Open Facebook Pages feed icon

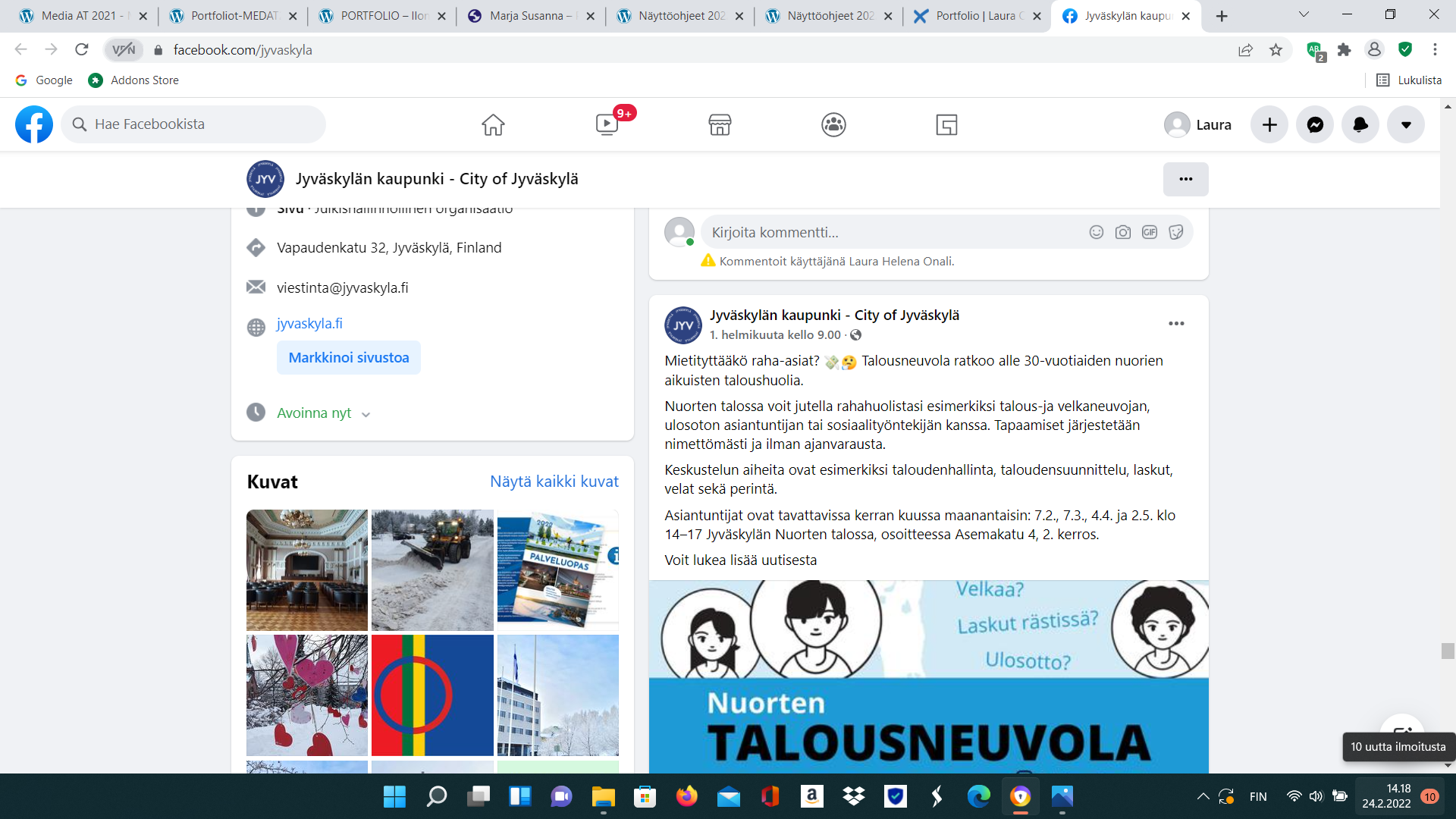946,124
